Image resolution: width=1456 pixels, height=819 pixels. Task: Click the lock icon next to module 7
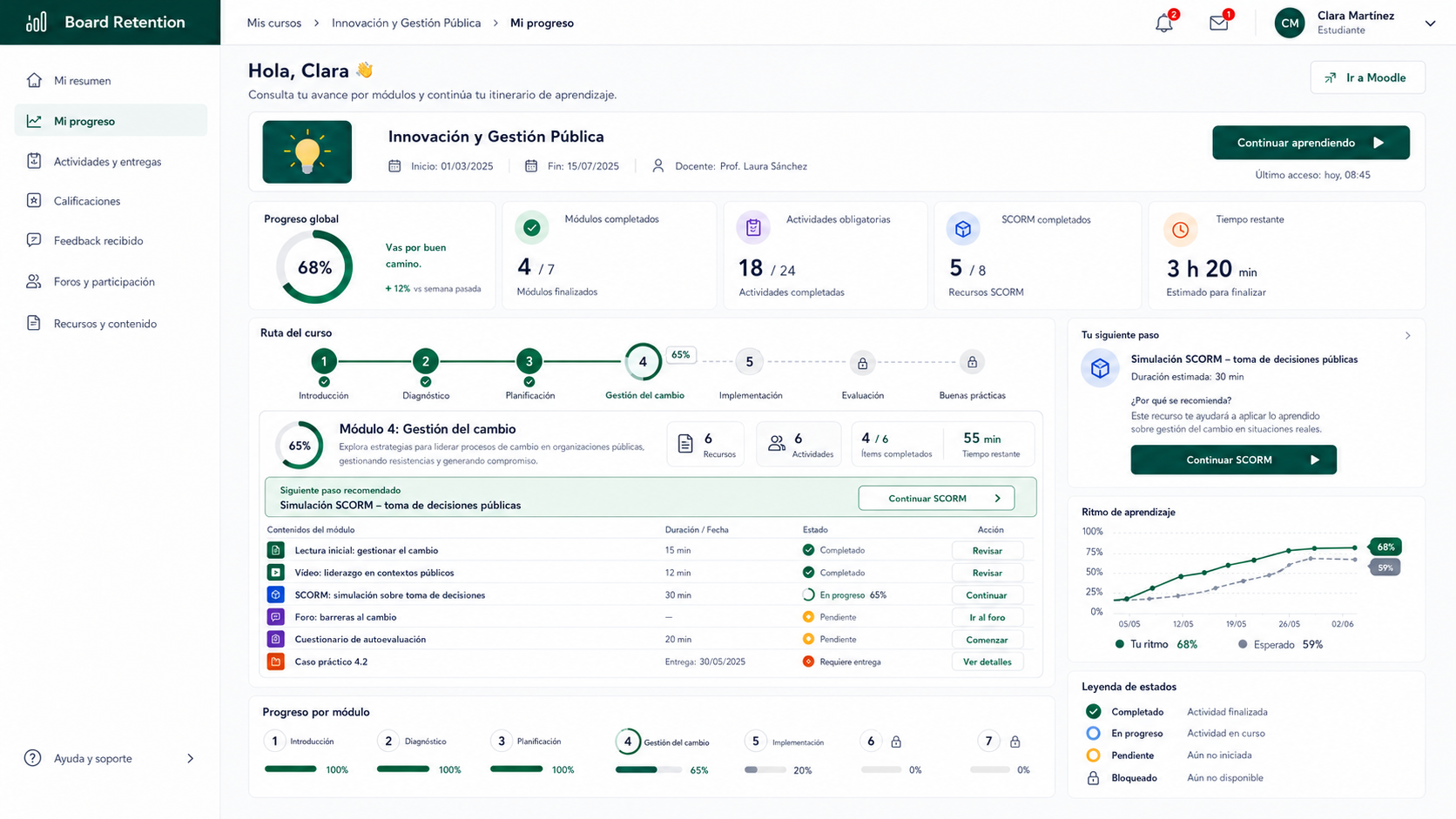pos(1014,742)
